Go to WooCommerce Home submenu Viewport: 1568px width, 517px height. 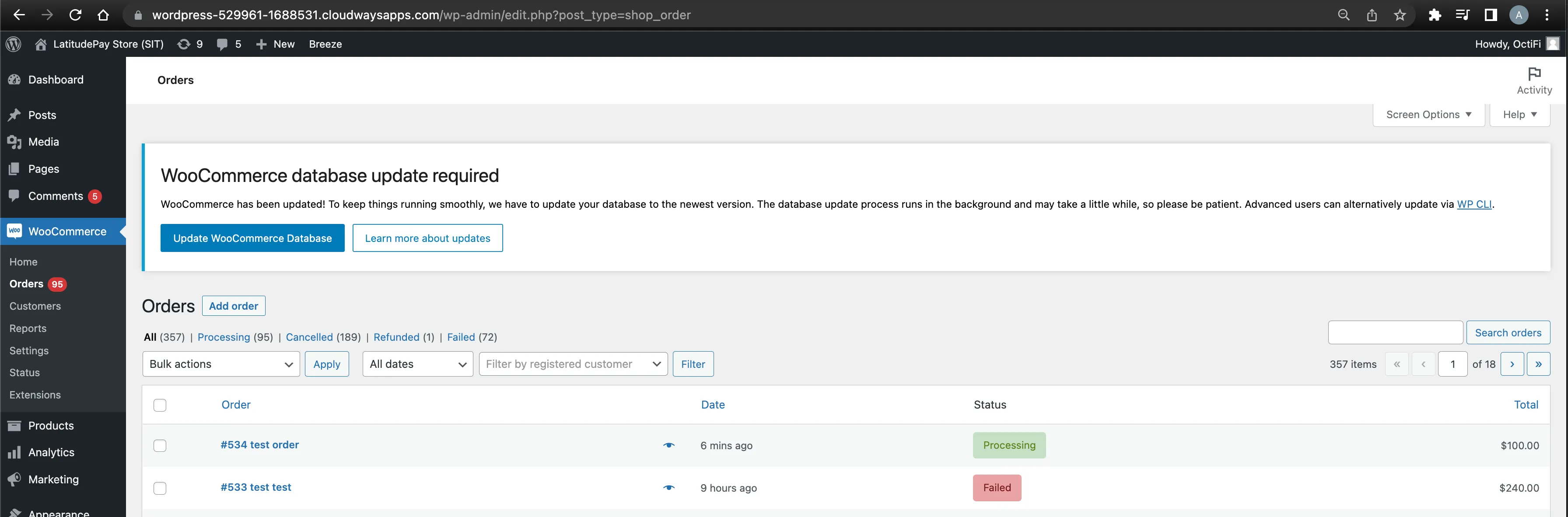tap(24, 262)
